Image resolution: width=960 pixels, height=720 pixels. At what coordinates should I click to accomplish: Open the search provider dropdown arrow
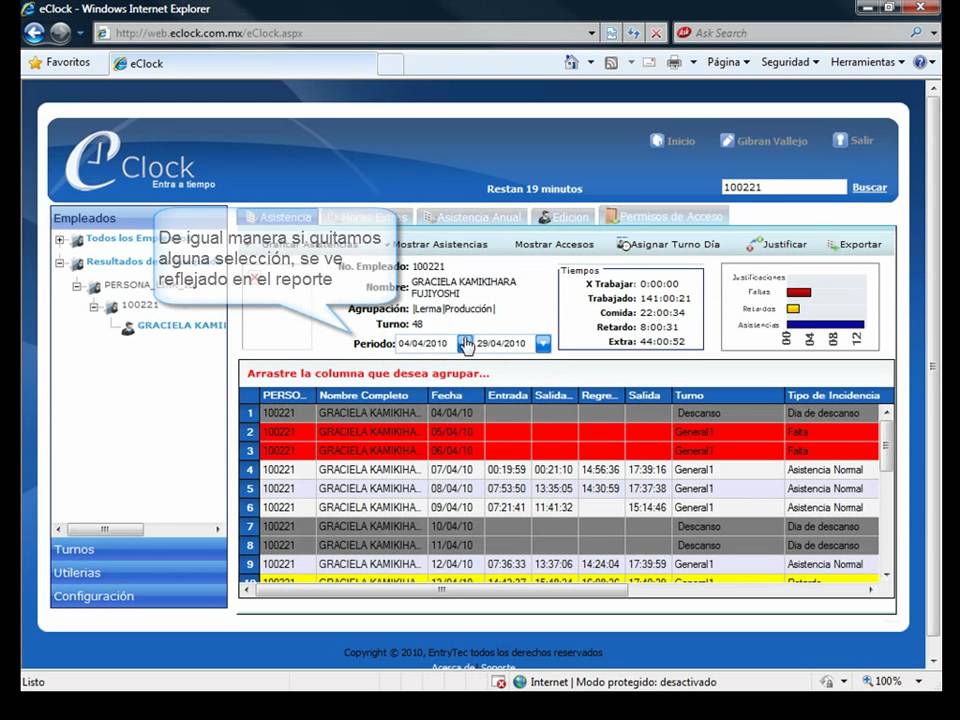(934, 33)
